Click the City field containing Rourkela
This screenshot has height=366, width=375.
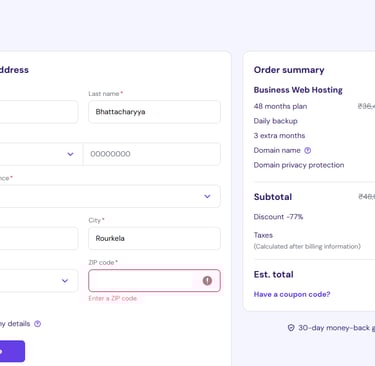154,238
